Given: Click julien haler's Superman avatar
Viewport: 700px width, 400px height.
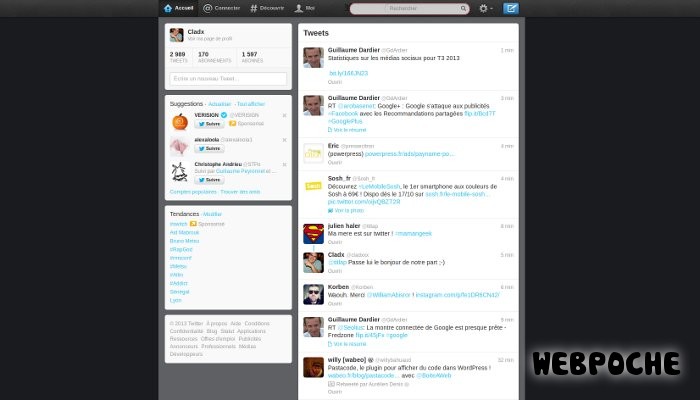Looking at the screenshot, I should (x=313, y=234).
